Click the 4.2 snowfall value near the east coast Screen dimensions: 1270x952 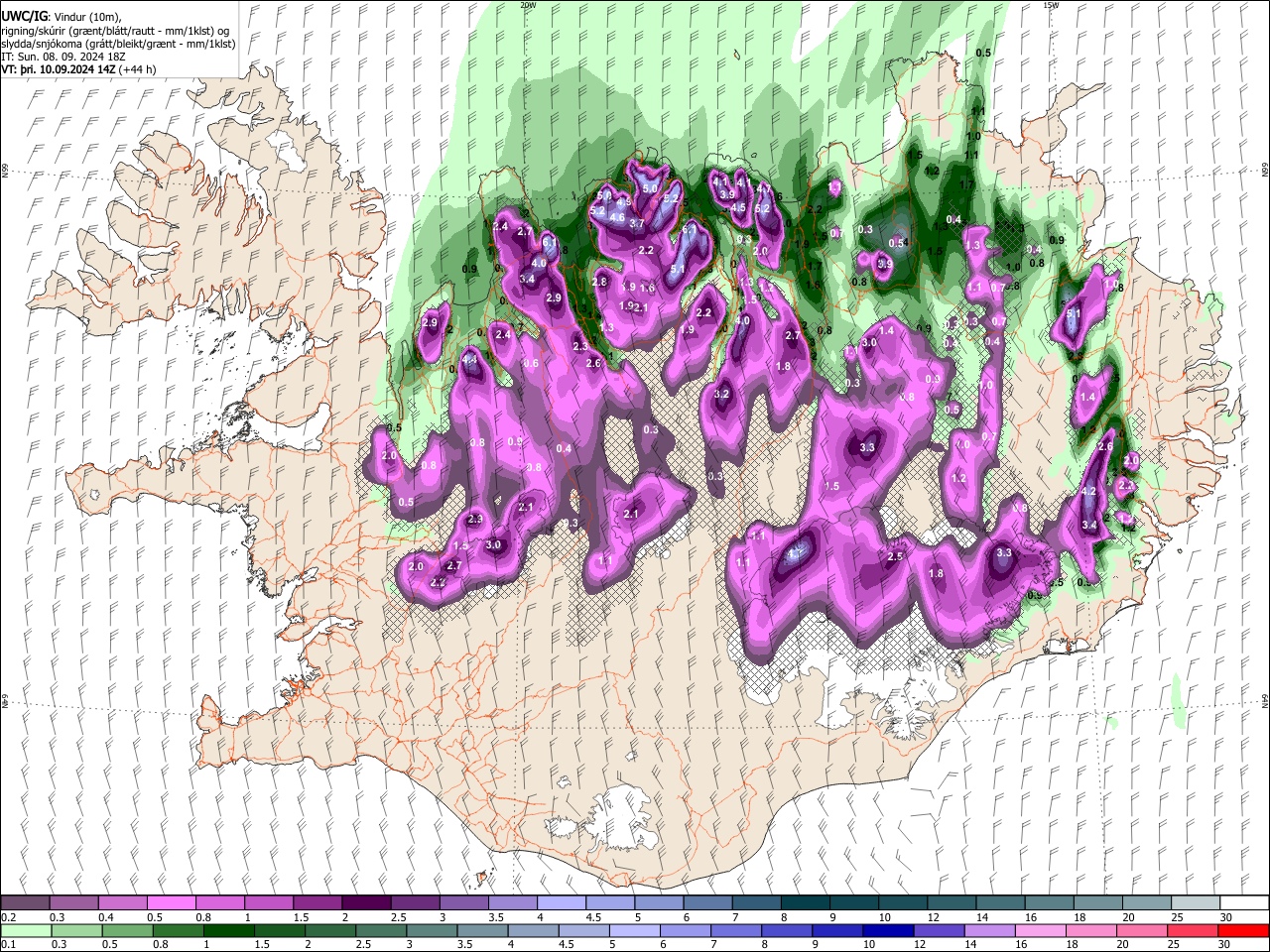coord(1088,492)
